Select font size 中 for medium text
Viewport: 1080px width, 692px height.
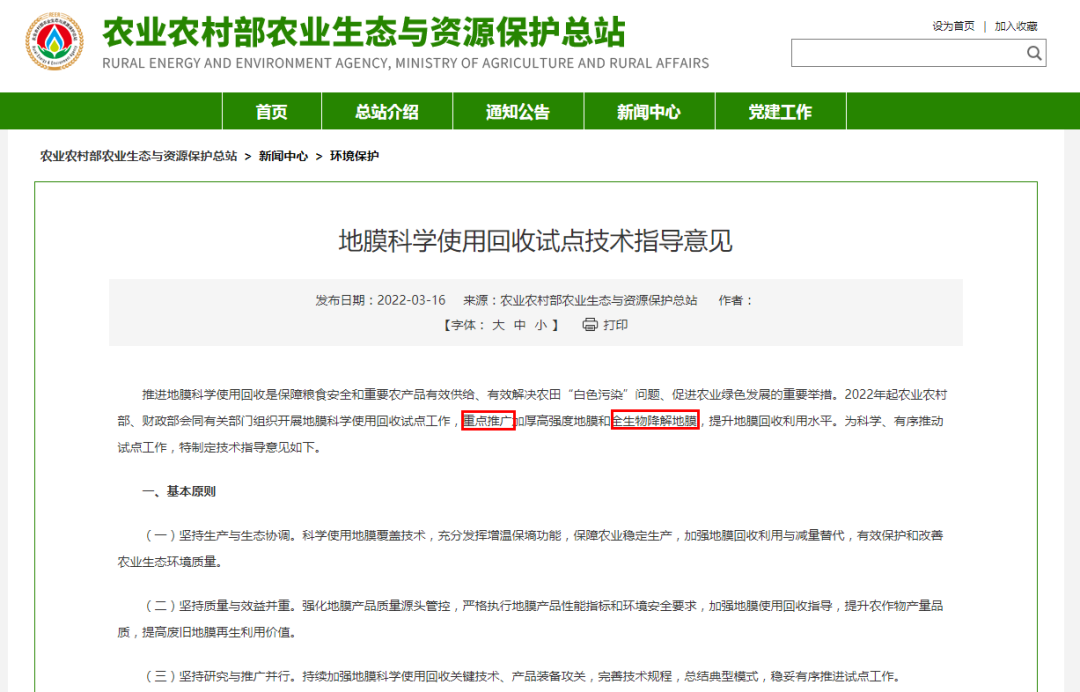519,324
